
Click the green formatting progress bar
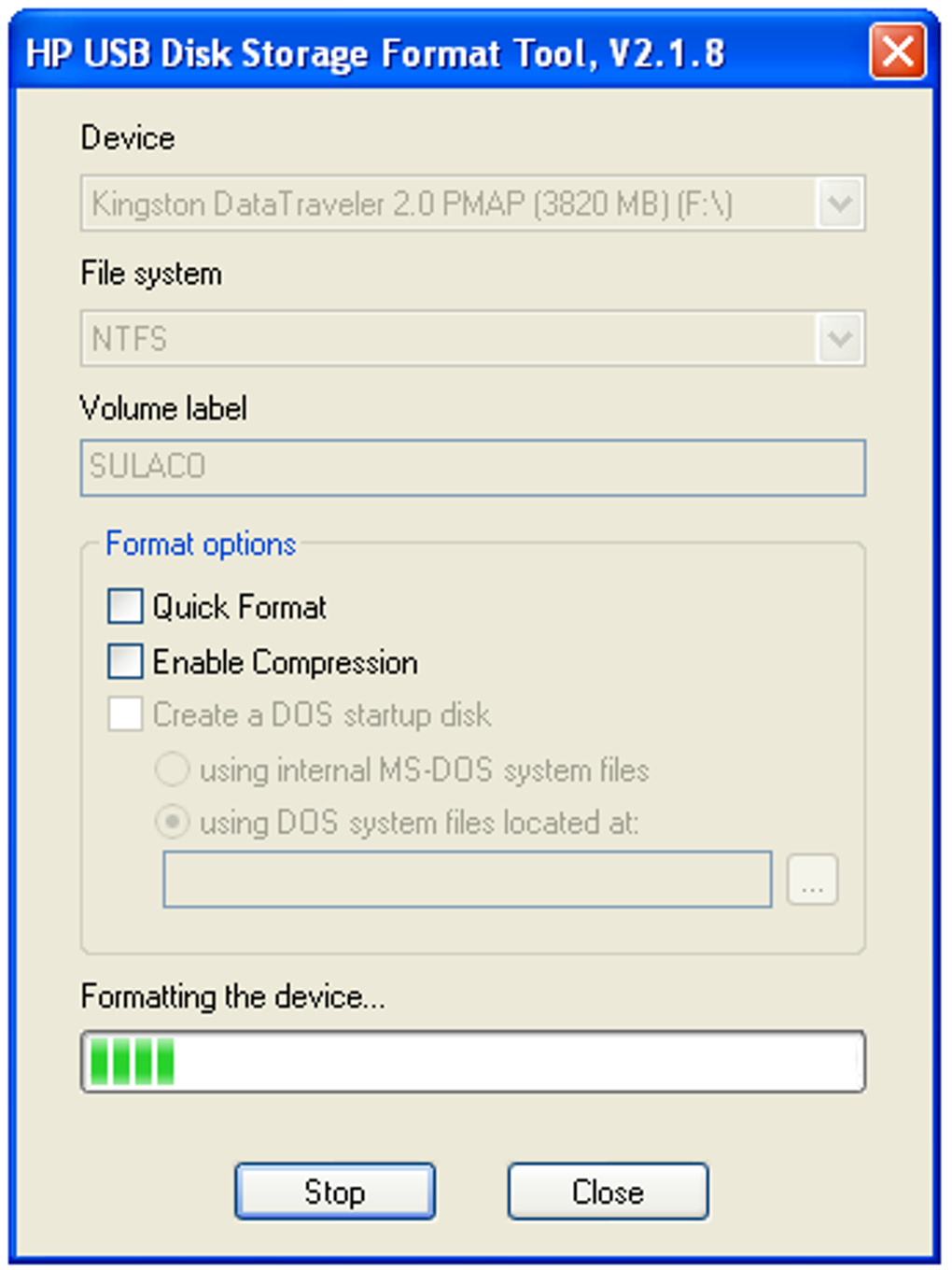pyautogui.click(x=472, y=1062)
